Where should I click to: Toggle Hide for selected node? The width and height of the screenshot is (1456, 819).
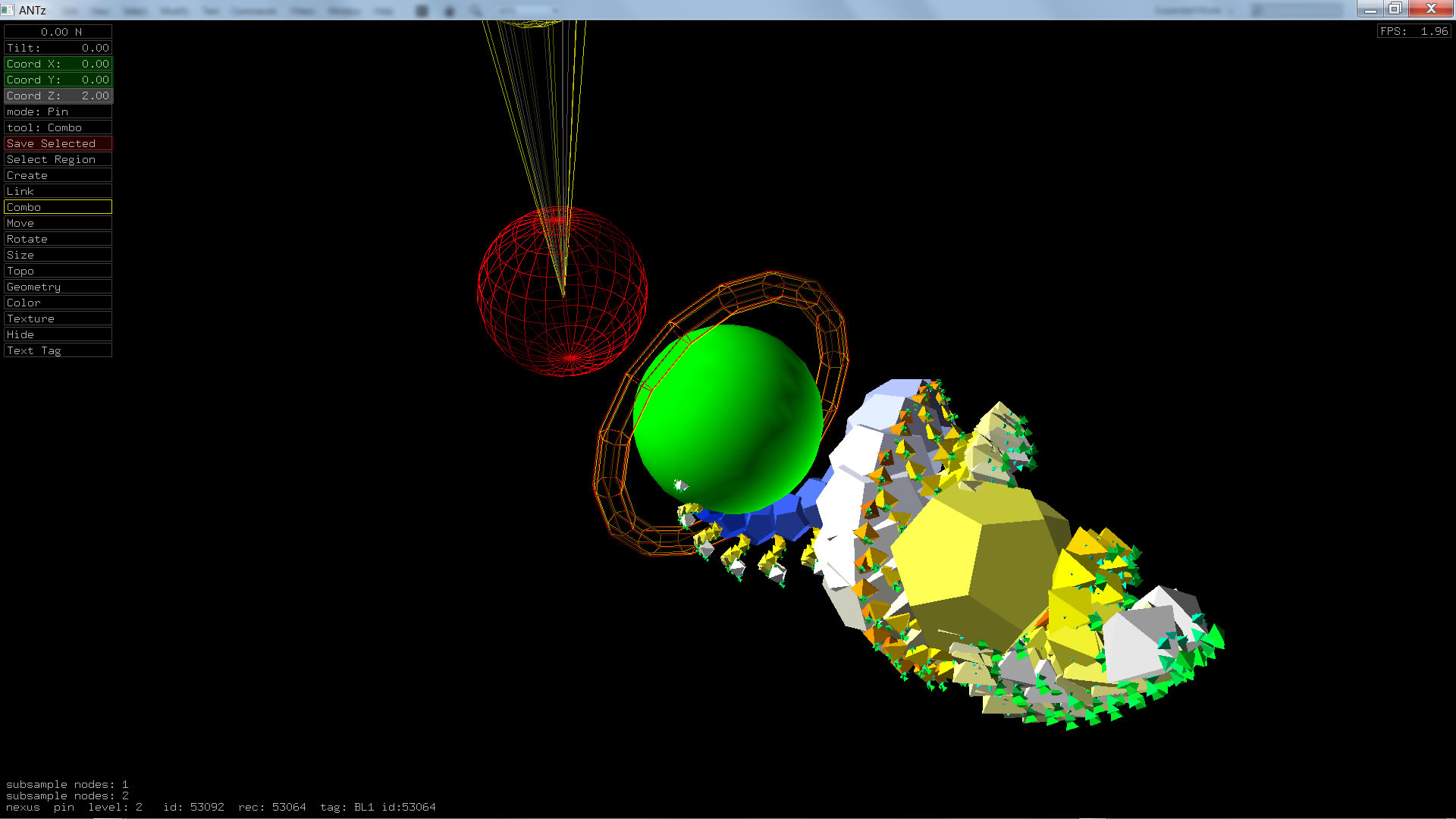coord(58,334)
